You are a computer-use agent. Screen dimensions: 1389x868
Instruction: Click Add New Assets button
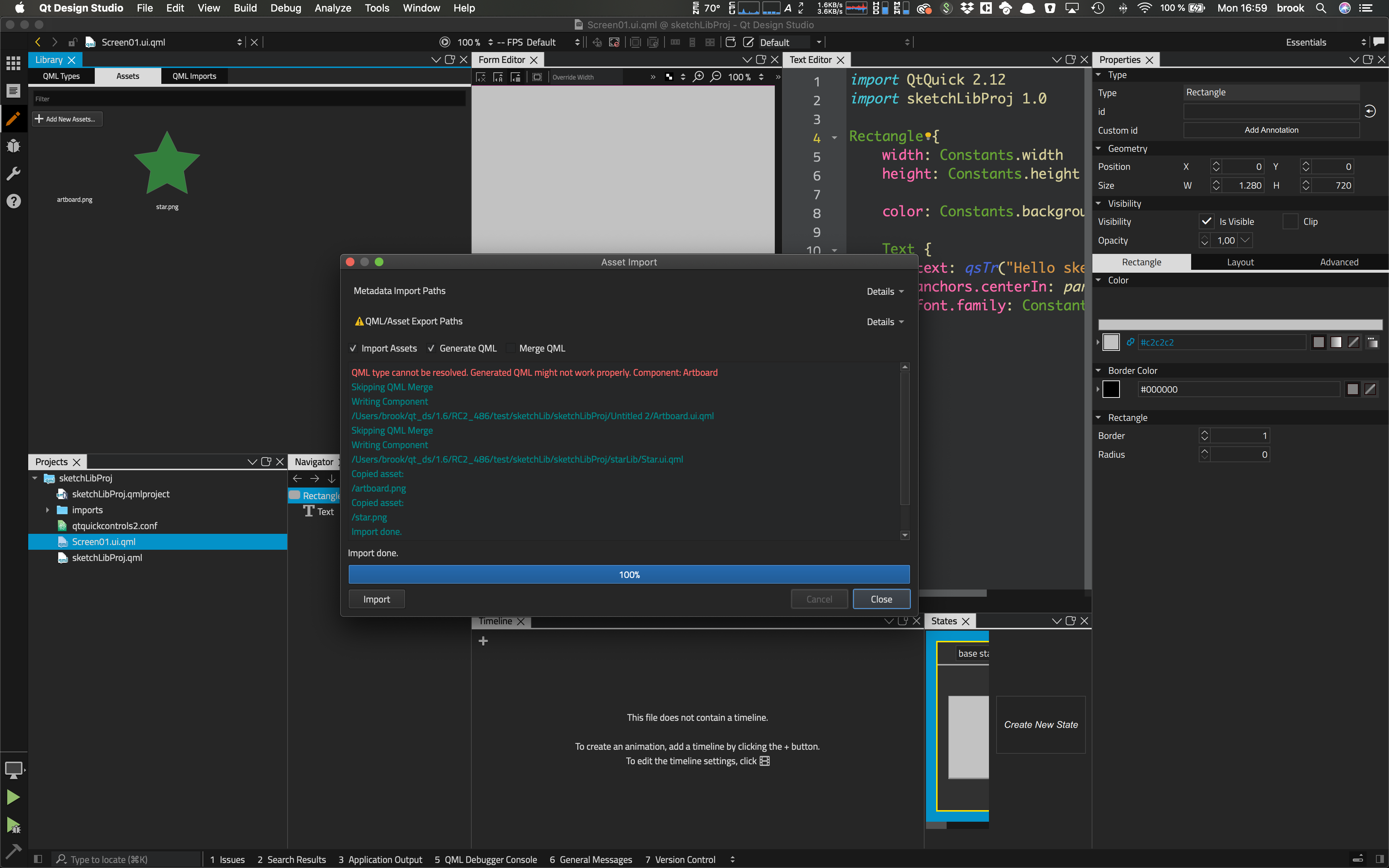(67, 119)
